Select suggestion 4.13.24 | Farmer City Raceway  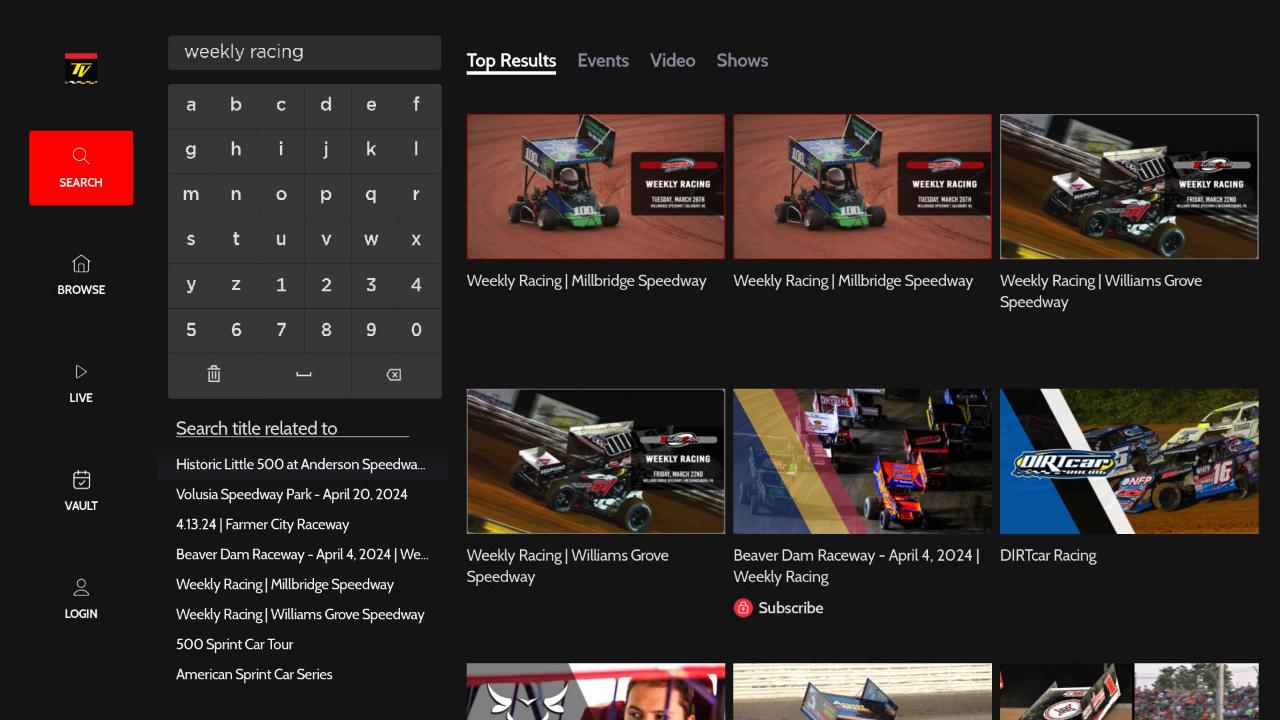tap(262, 524)
